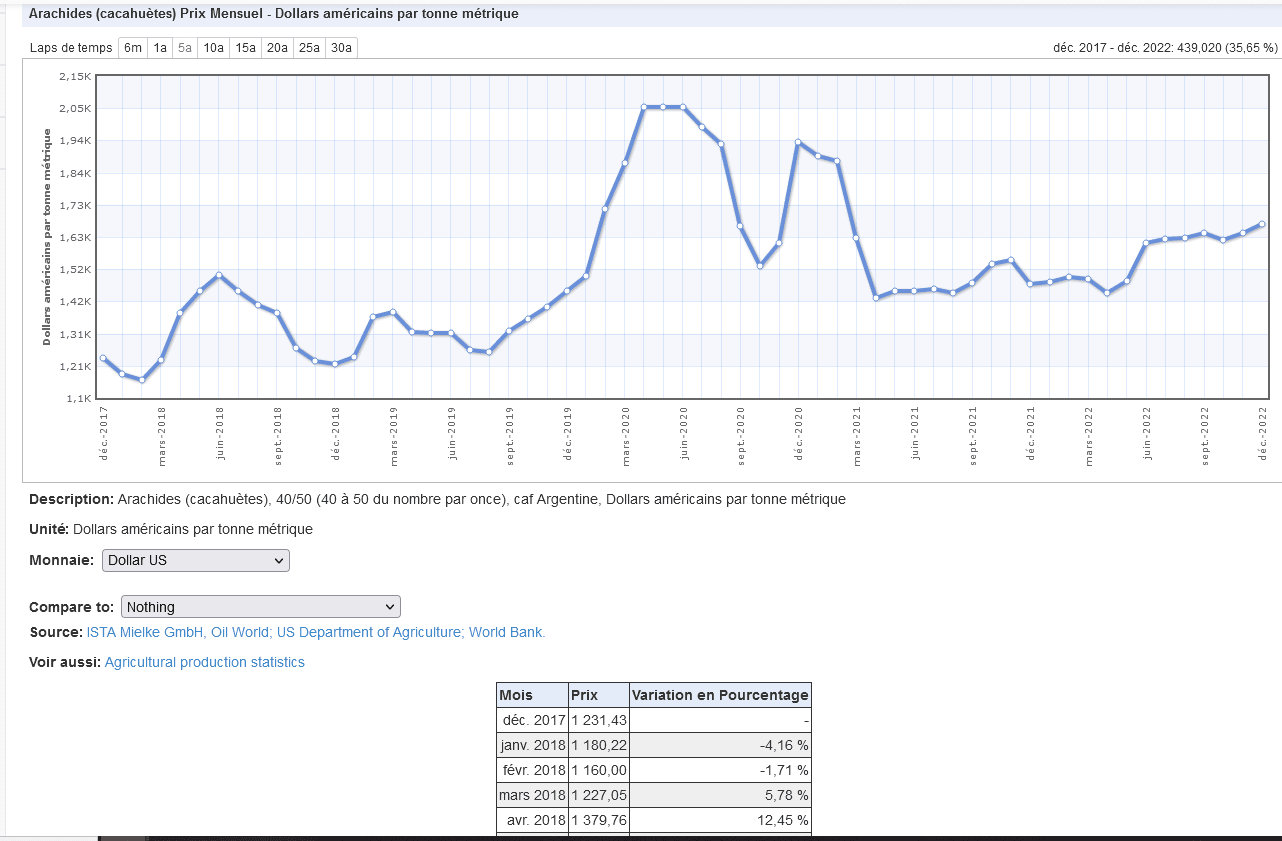Open Agricultural production statistics link
The width and height of the screenshot is (1282, 841).
[x=205, y=663]
